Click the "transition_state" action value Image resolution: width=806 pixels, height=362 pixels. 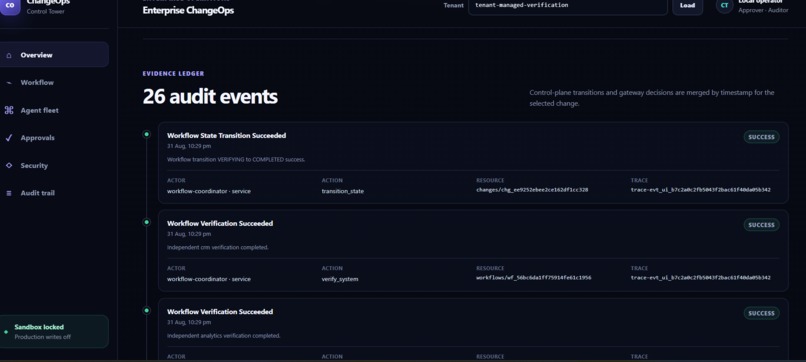(343, 191)
